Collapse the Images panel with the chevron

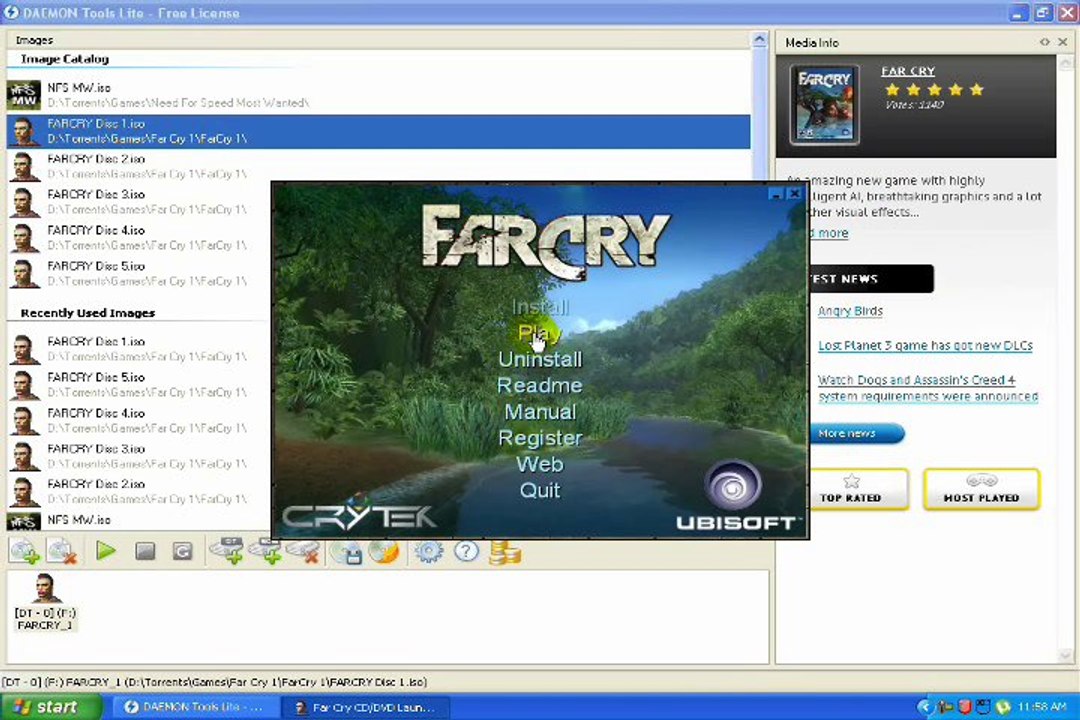pos(759,40)
